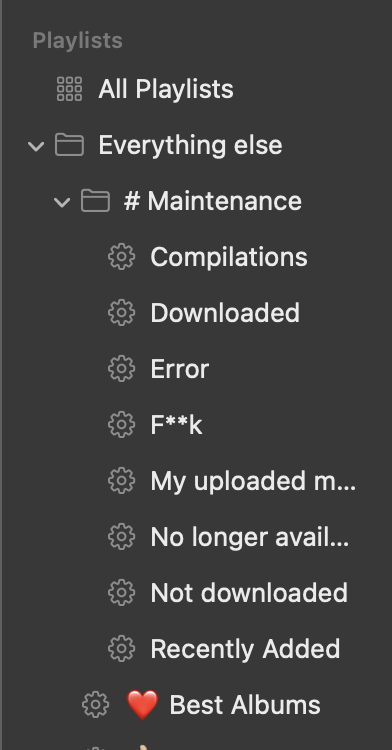
Task: Select the F**k playlist
Action: click(176, 424)
